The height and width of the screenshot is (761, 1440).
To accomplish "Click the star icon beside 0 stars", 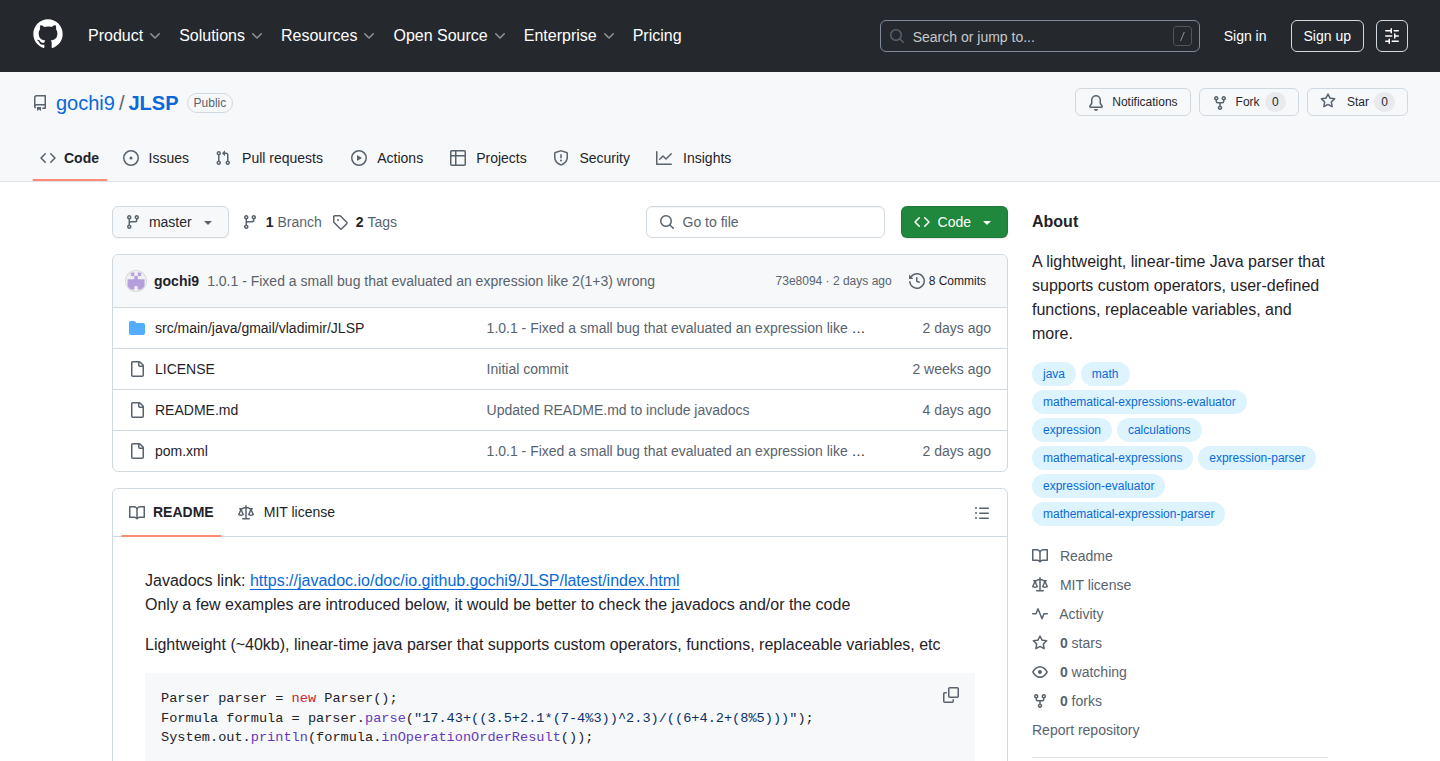I will (1040, 643).
